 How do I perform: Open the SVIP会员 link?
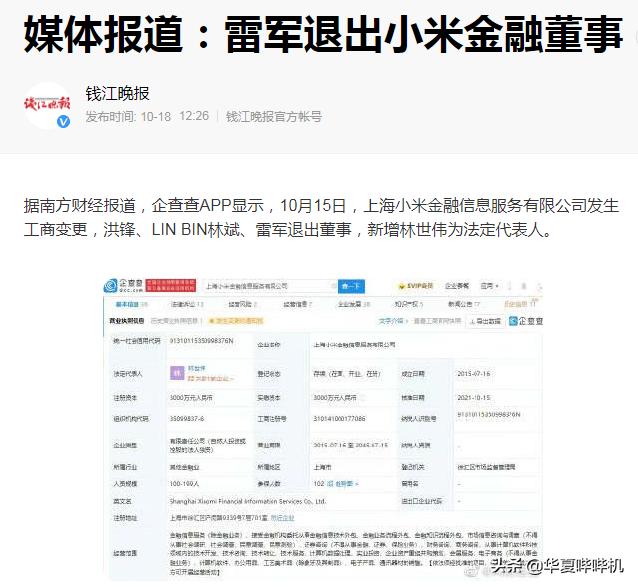(x=416, y=286)
